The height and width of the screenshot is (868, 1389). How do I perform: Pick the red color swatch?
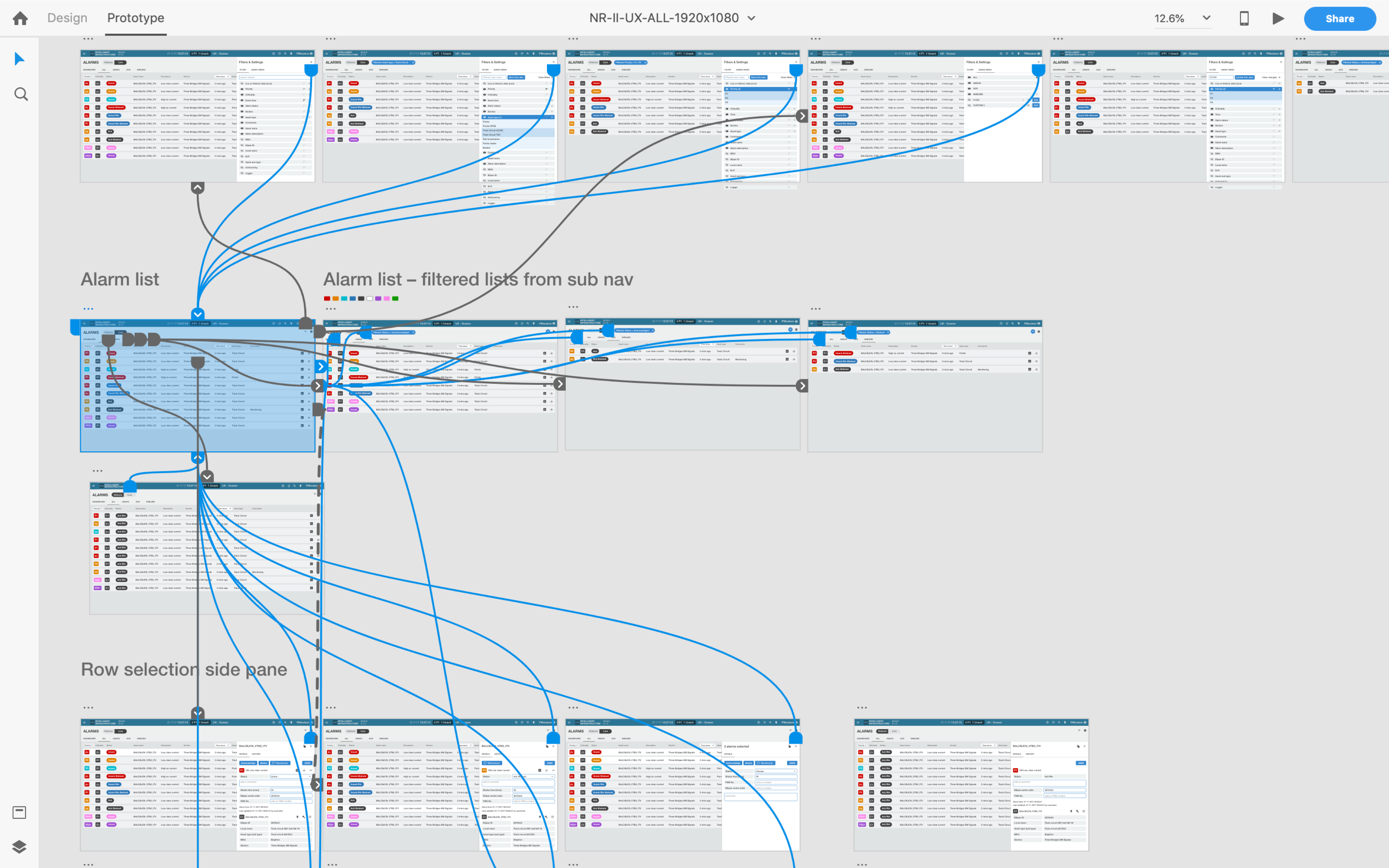pyautogui.click(x=327, y=298)
